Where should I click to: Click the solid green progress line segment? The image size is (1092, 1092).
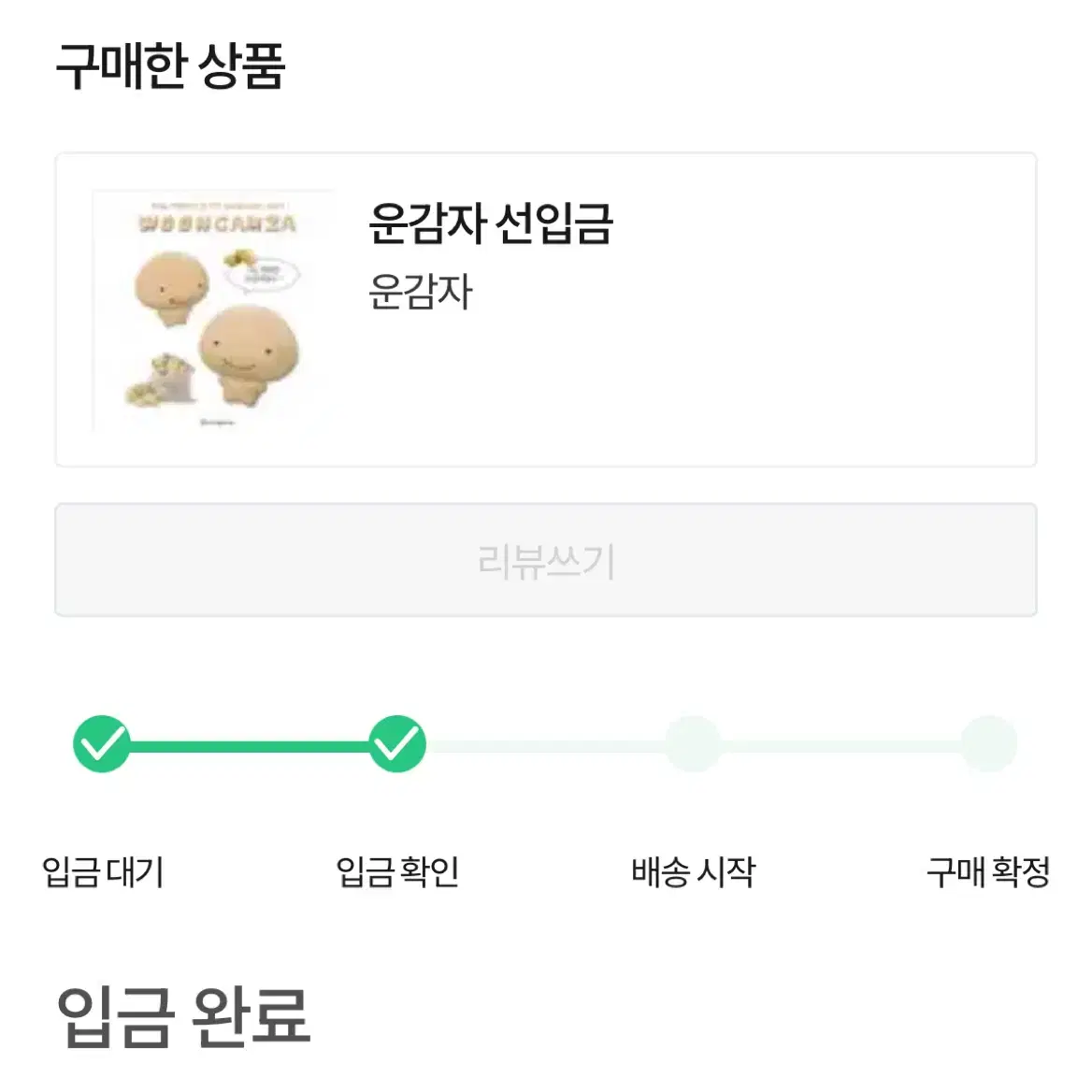pos(250,747)
